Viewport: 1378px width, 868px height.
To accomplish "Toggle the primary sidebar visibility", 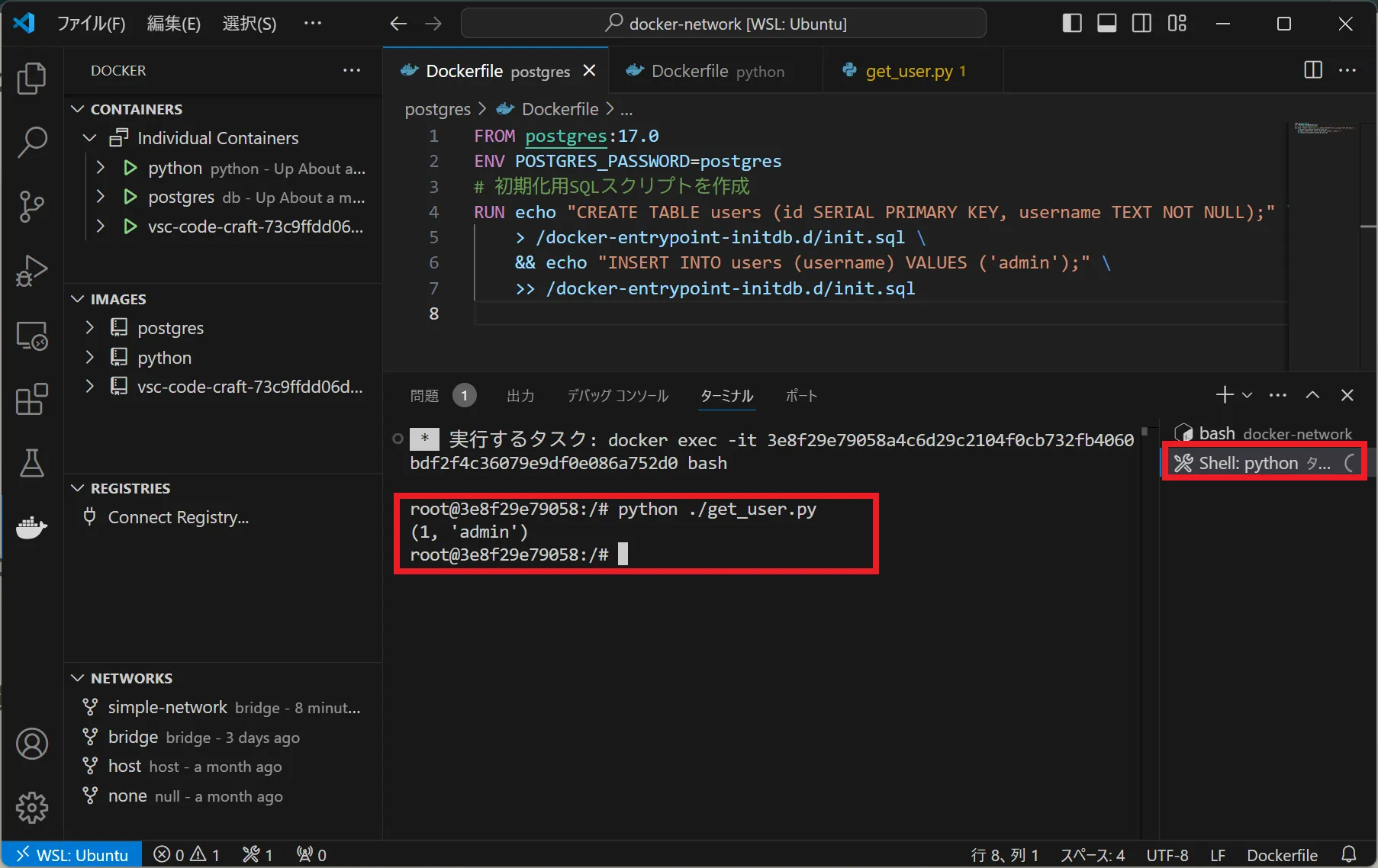I will point(1071,23).
